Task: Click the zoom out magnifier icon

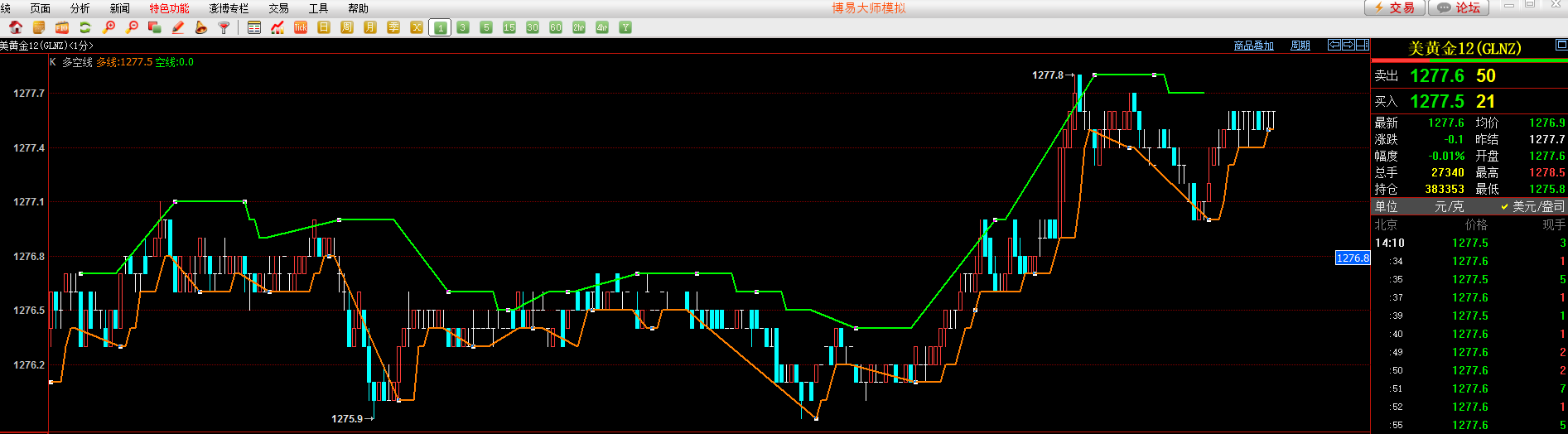Action: (132, 27)
